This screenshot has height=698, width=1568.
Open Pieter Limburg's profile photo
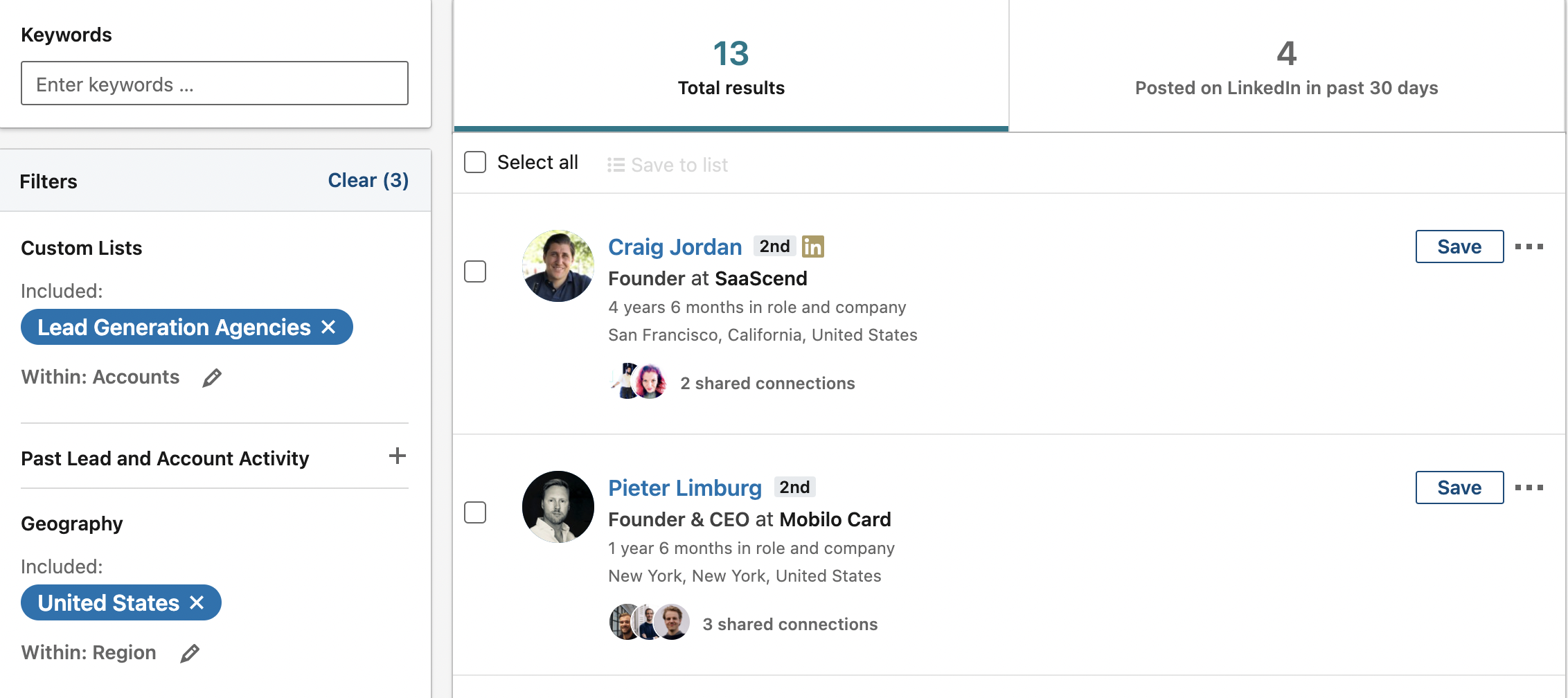(558, 507)
